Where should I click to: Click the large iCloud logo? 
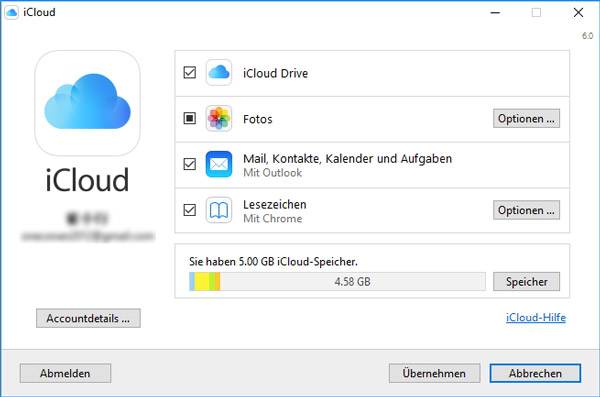87,103
